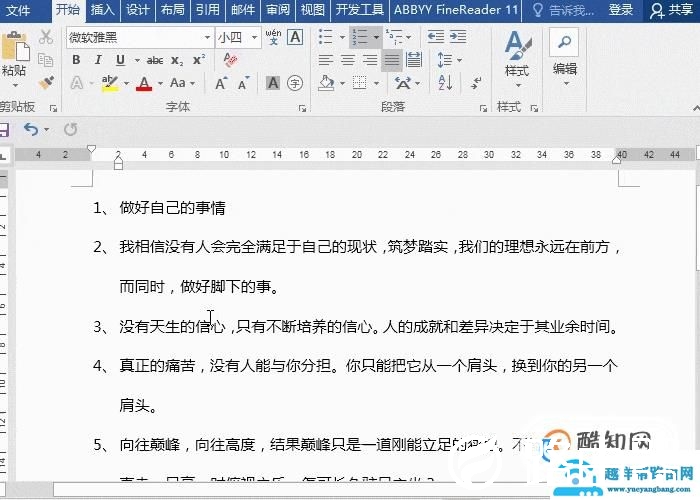The height and width of the screenshot is (500, 700).
Task: Switch to the 审阅 Review tab
Action: [x=277, y=10]
